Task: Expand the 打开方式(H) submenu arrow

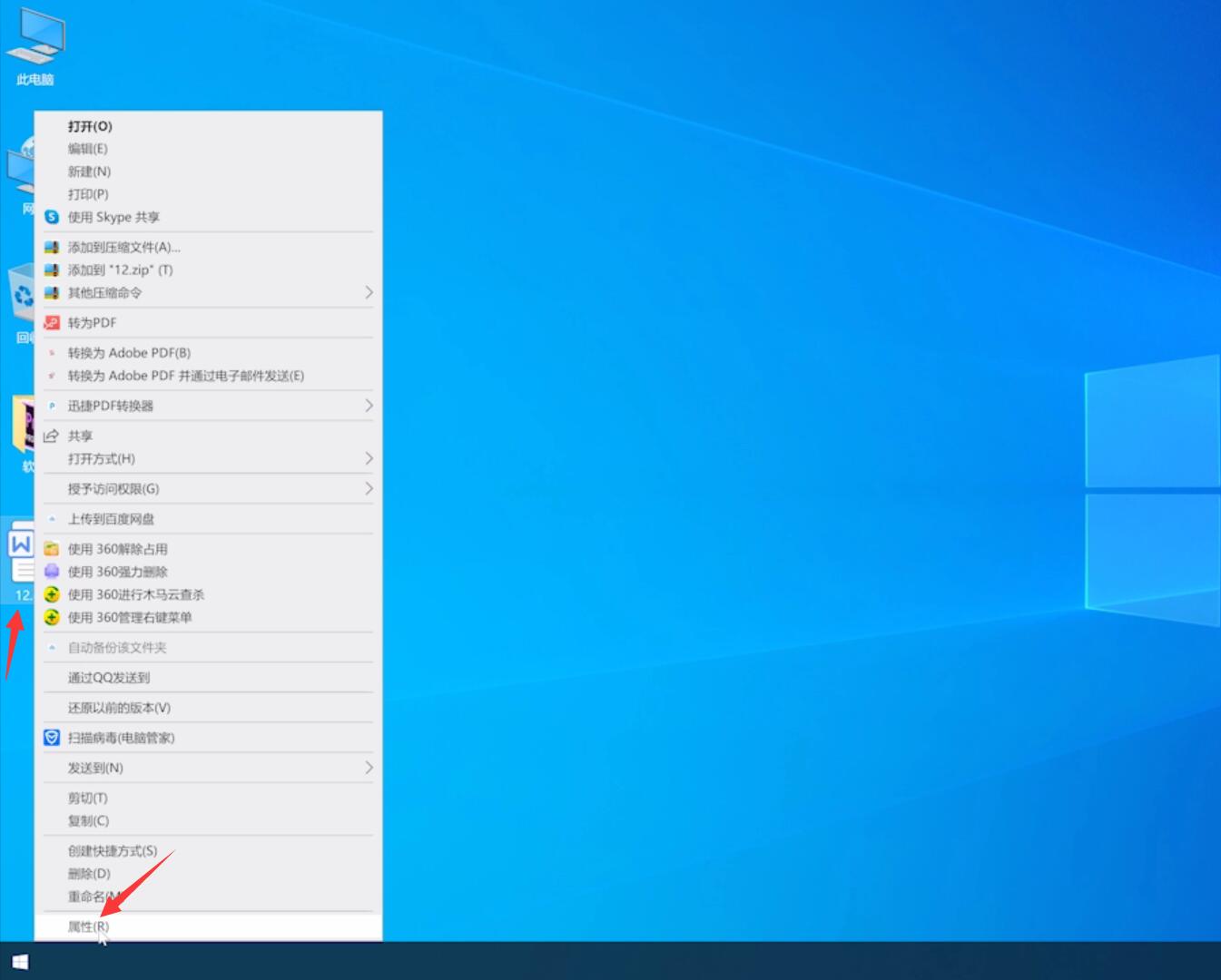Action: (369, 458)
